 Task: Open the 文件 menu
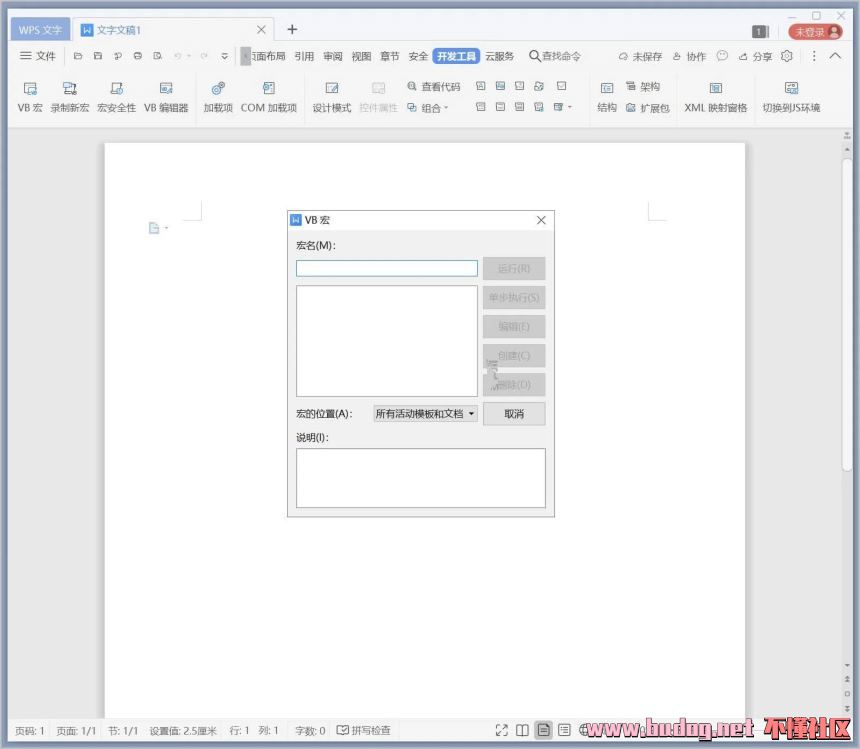(x=38, y=56)
